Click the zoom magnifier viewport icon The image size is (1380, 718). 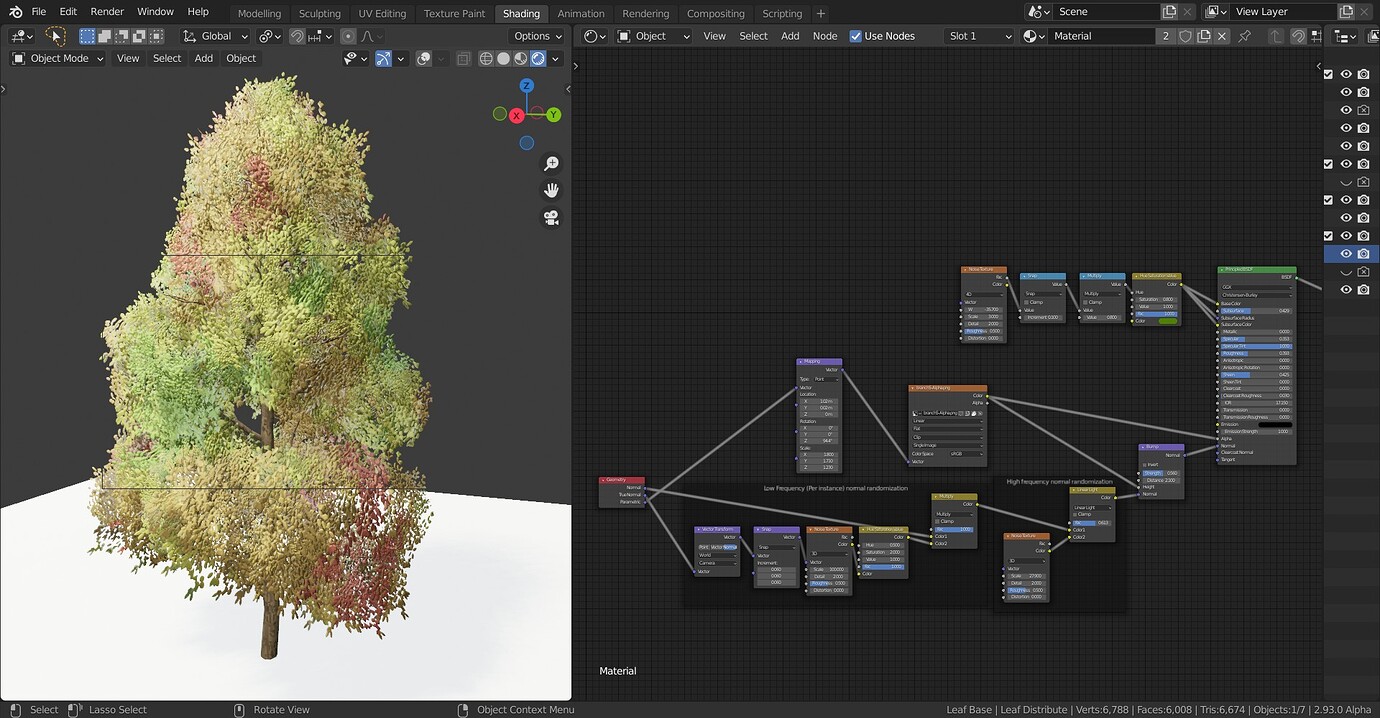(x=551, y=163)
